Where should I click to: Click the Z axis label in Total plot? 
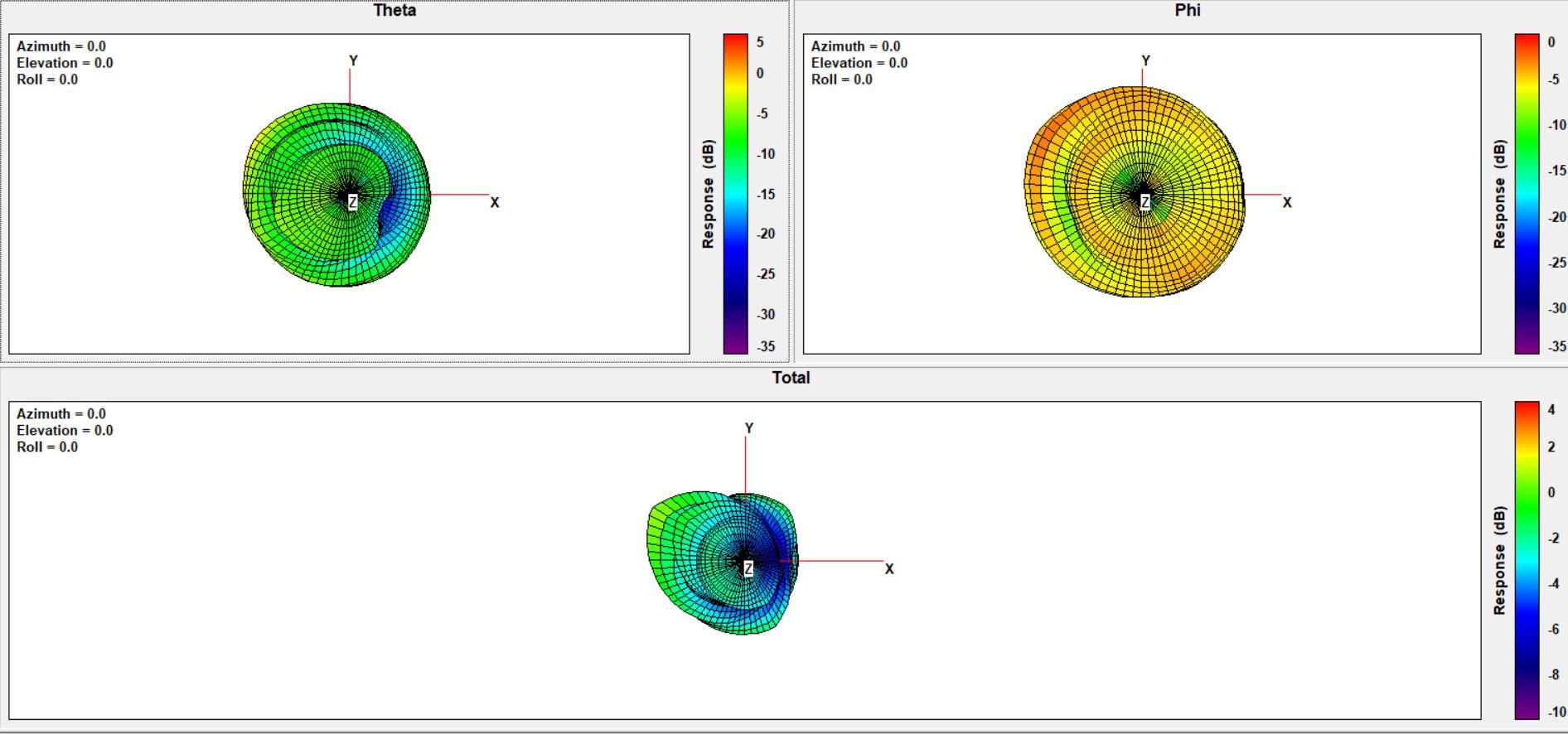click(x=748, y=568)
